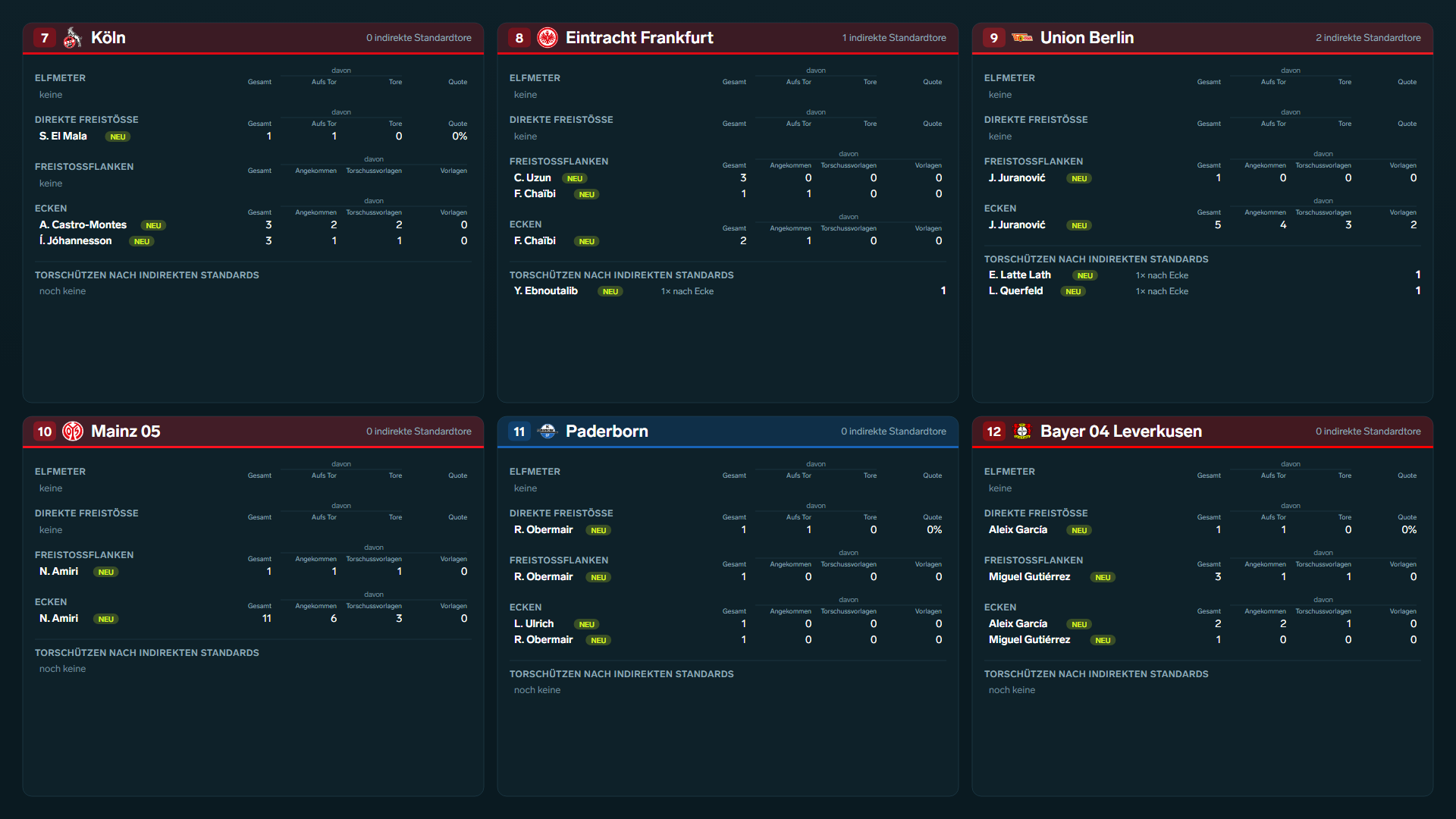Select the Eintracht Frankfurt team name heading

tap(639, 38)
